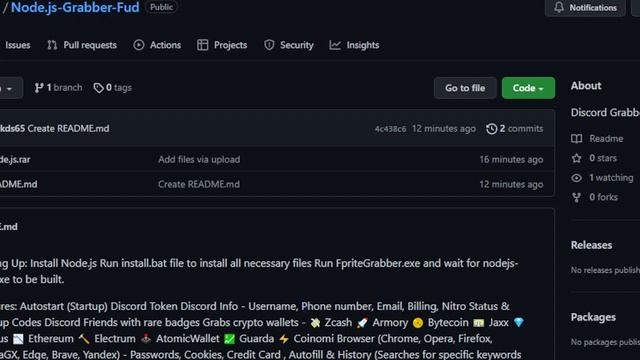Open commit hash 4c438c6
Image resolution: width=640 pixels, height=360 pixels.
coord(390,129)
